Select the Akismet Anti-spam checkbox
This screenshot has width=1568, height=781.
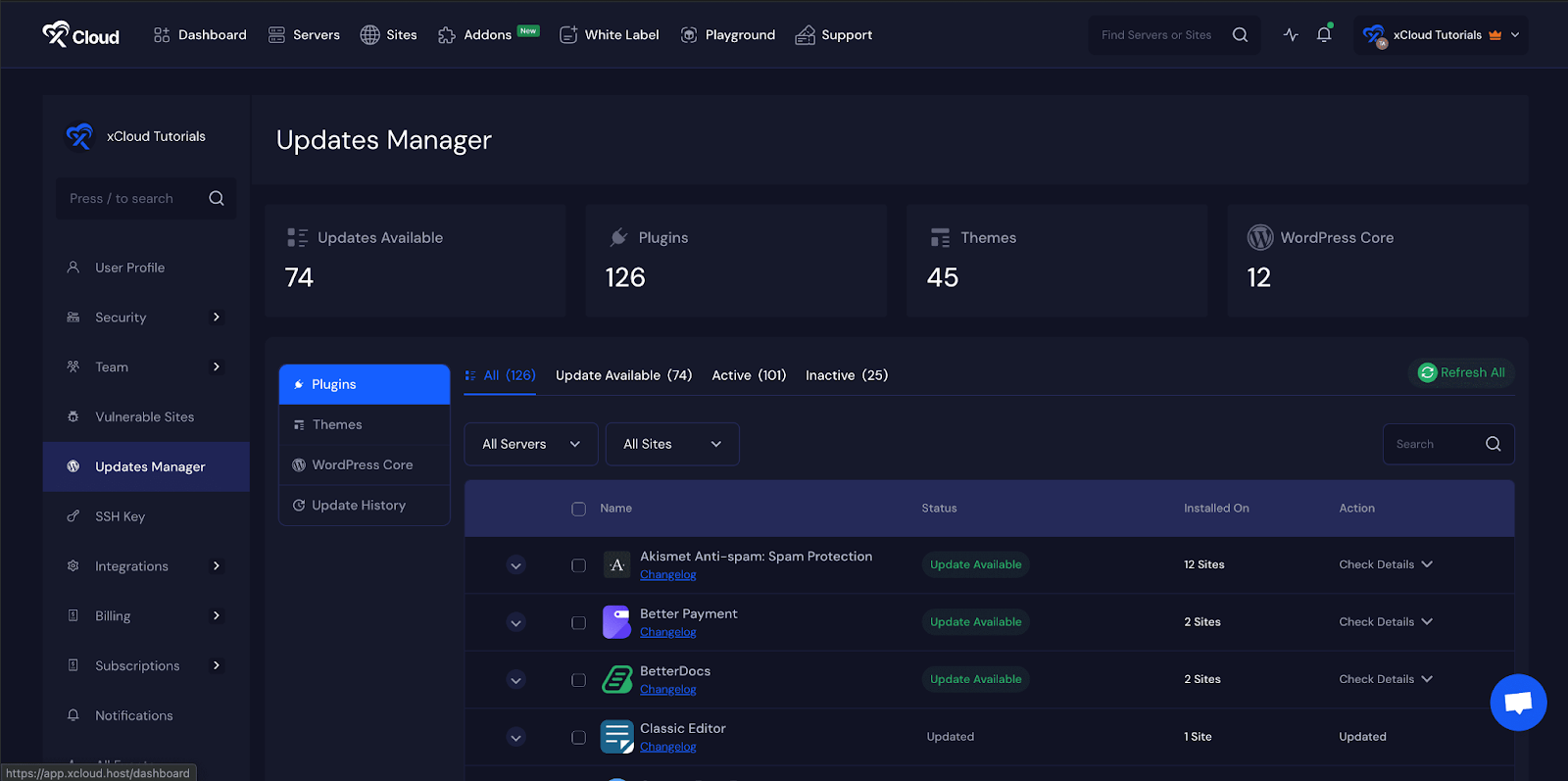[x=578, y=565]
